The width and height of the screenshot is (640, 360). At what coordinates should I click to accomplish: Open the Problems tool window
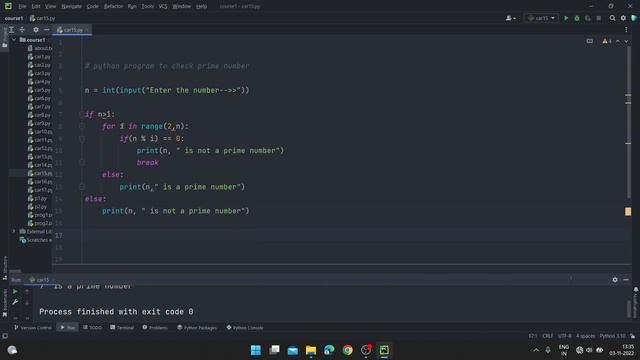(155, 328)
